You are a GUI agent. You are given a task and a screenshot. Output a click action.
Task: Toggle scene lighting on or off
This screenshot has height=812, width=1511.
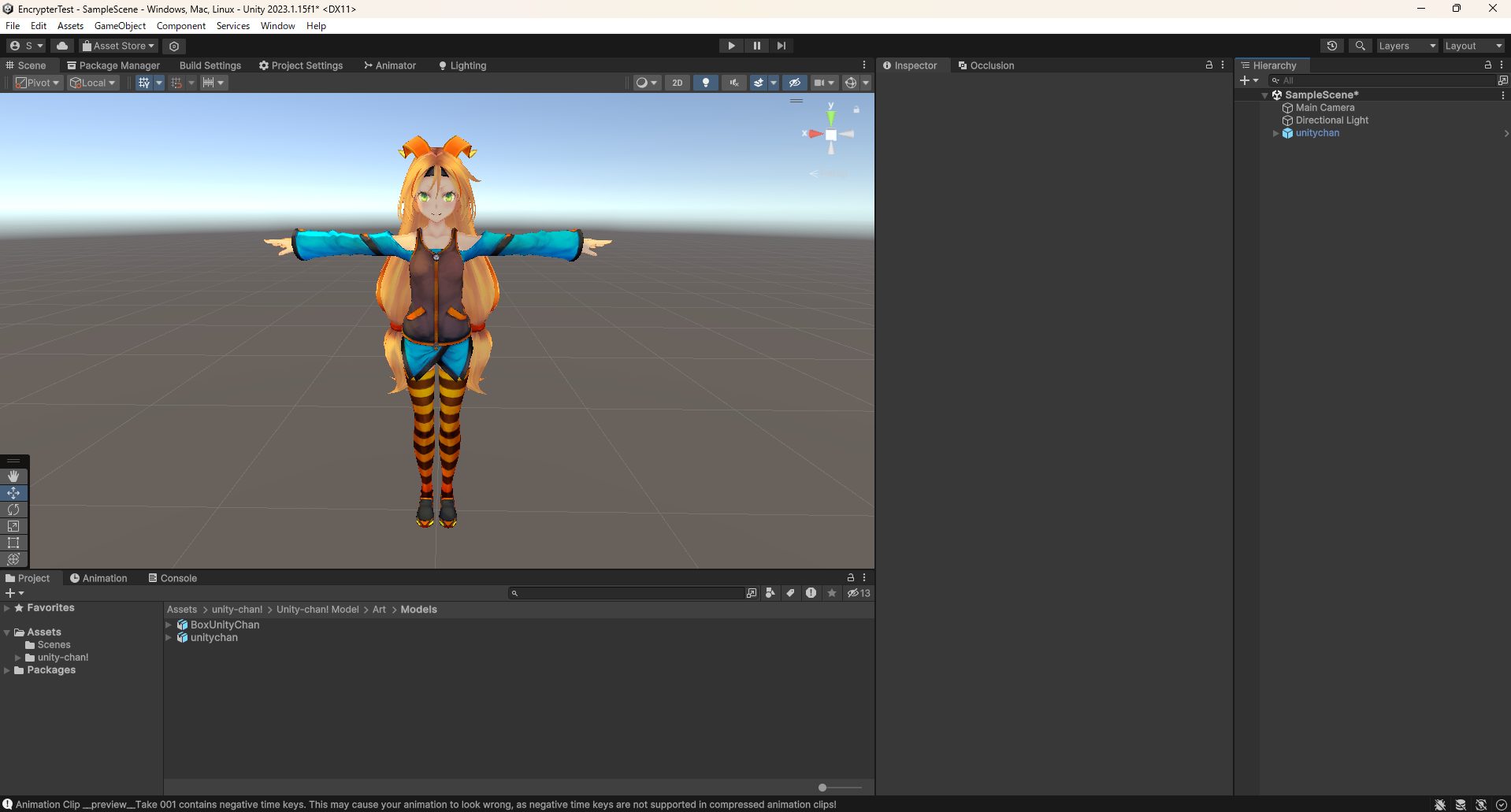[705, 82]
